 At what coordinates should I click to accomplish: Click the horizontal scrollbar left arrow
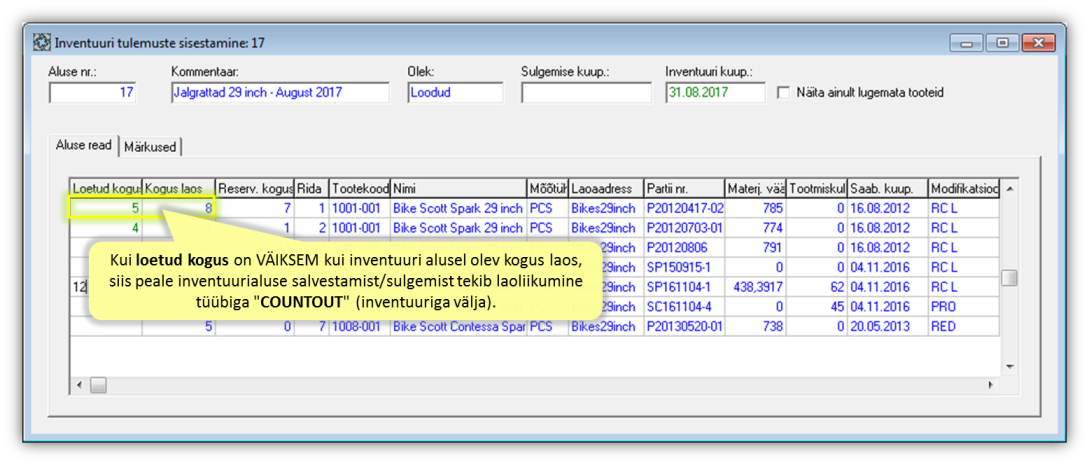click(x=78, y=385)
